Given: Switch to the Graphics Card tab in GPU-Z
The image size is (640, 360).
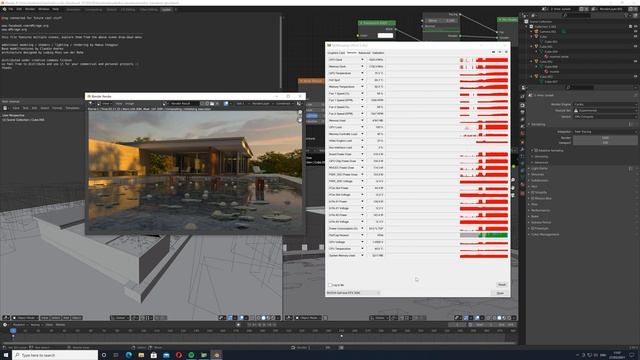Looking at the screenshot, I should click(x=336, y=53).
